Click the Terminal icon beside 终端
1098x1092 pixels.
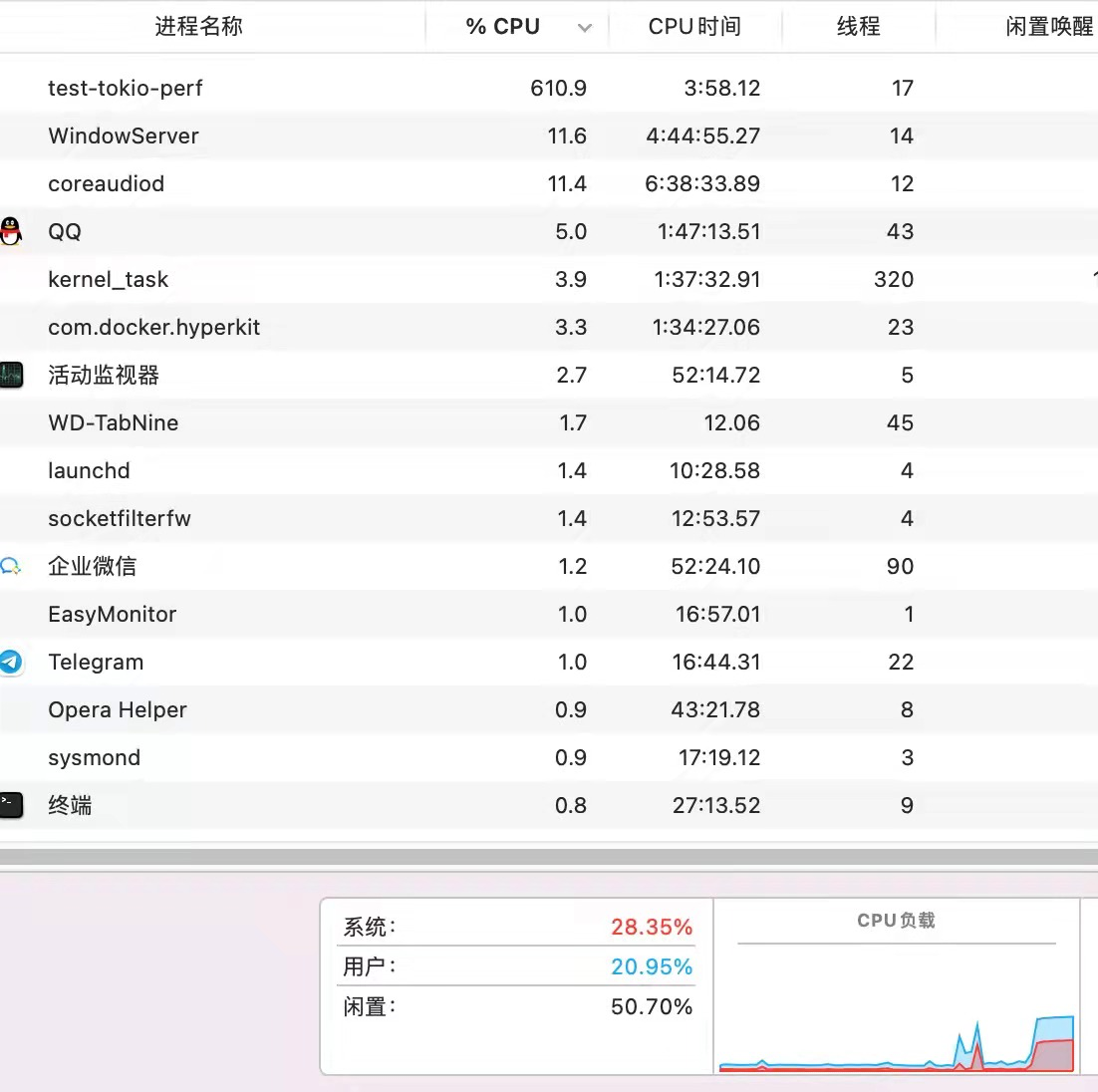[11, 805]
